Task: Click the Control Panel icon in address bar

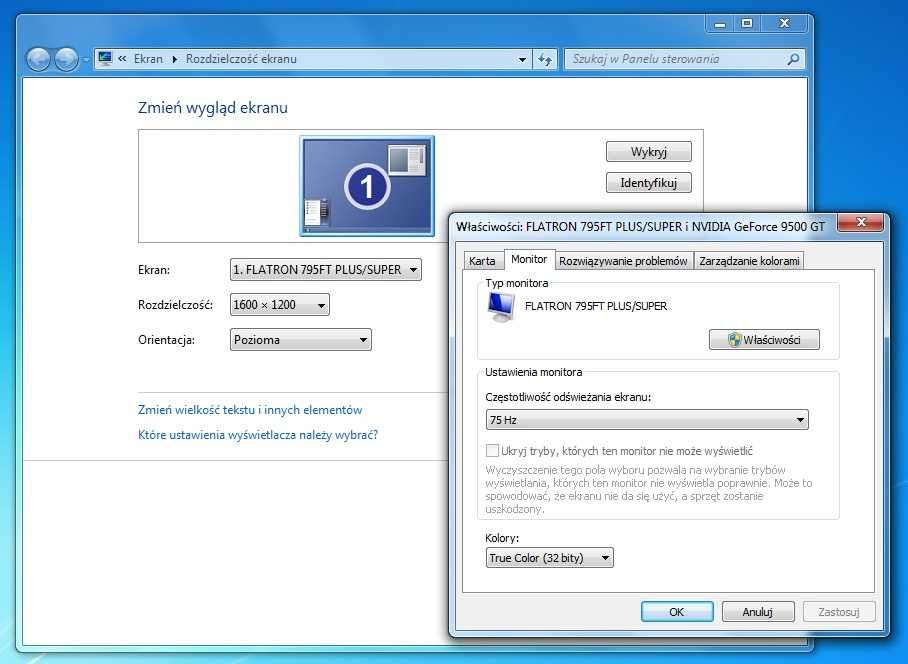Action: (105, 58)
